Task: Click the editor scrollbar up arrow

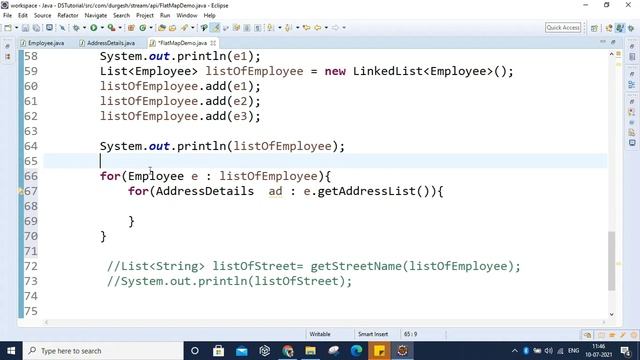Action: (611, 54)
